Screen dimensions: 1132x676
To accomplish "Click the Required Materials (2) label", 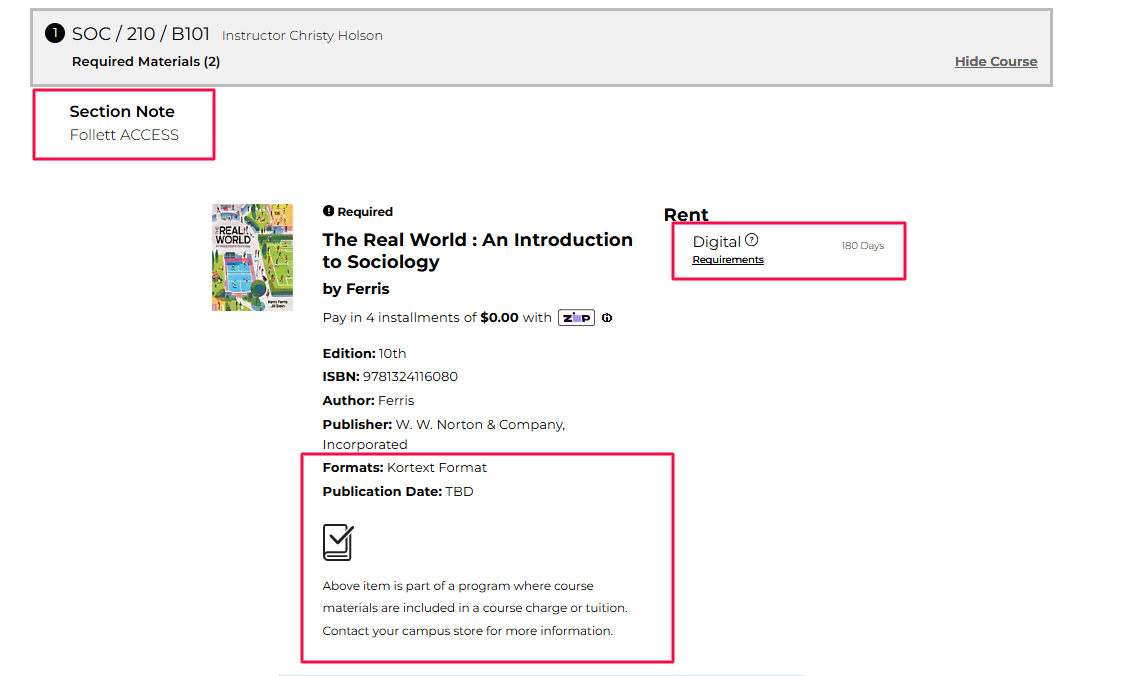I will click(146, 61).
